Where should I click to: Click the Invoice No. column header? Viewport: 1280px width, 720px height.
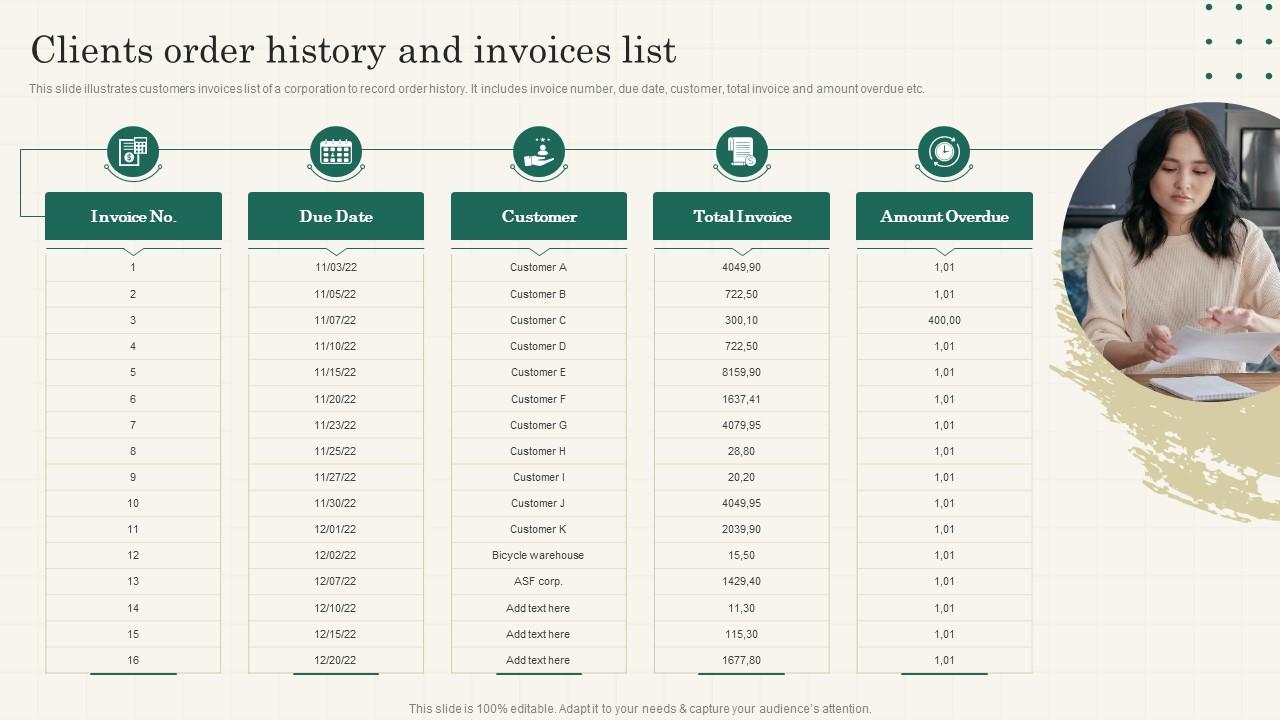click(132, 216)
